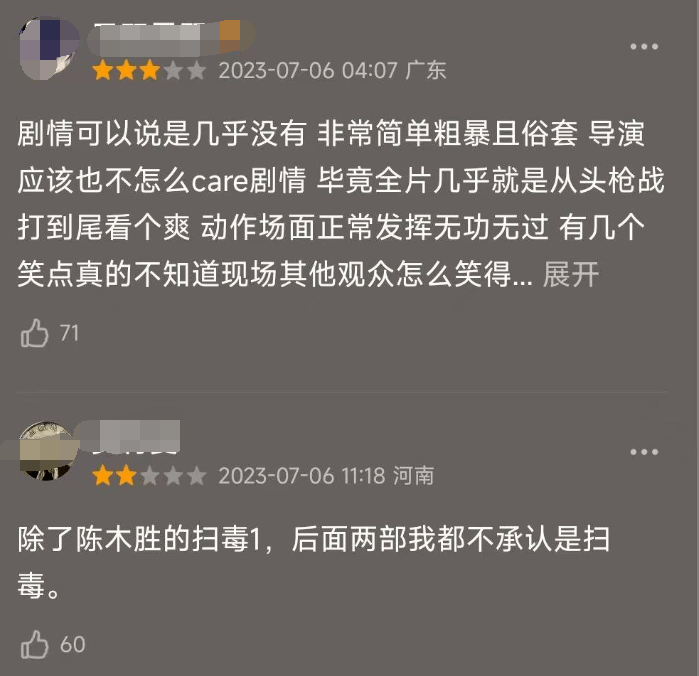
Task: Click the 广东 location label
Action: pos(426,70)
